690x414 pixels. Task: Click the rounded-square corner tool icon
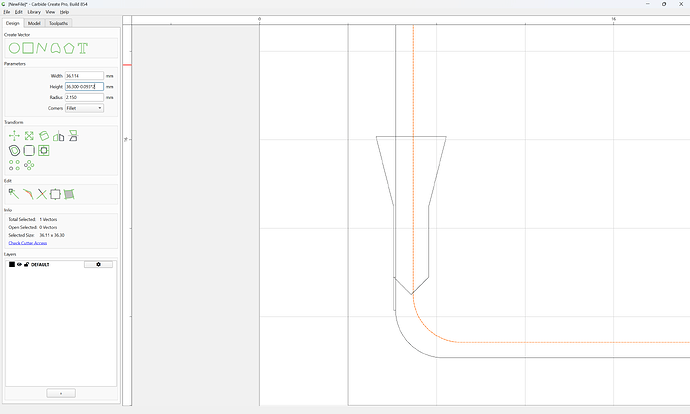click(x=29, y=150)
